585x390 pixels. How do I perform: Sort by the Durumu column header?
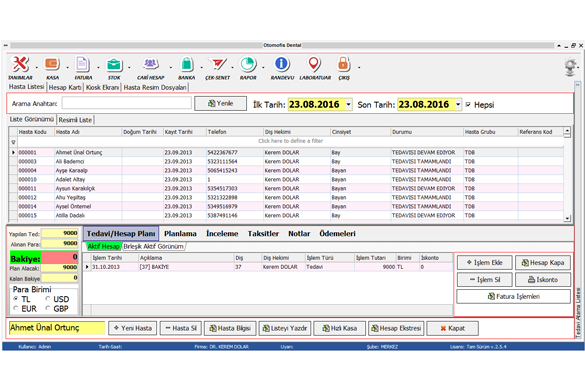click(x=426, y=132)
